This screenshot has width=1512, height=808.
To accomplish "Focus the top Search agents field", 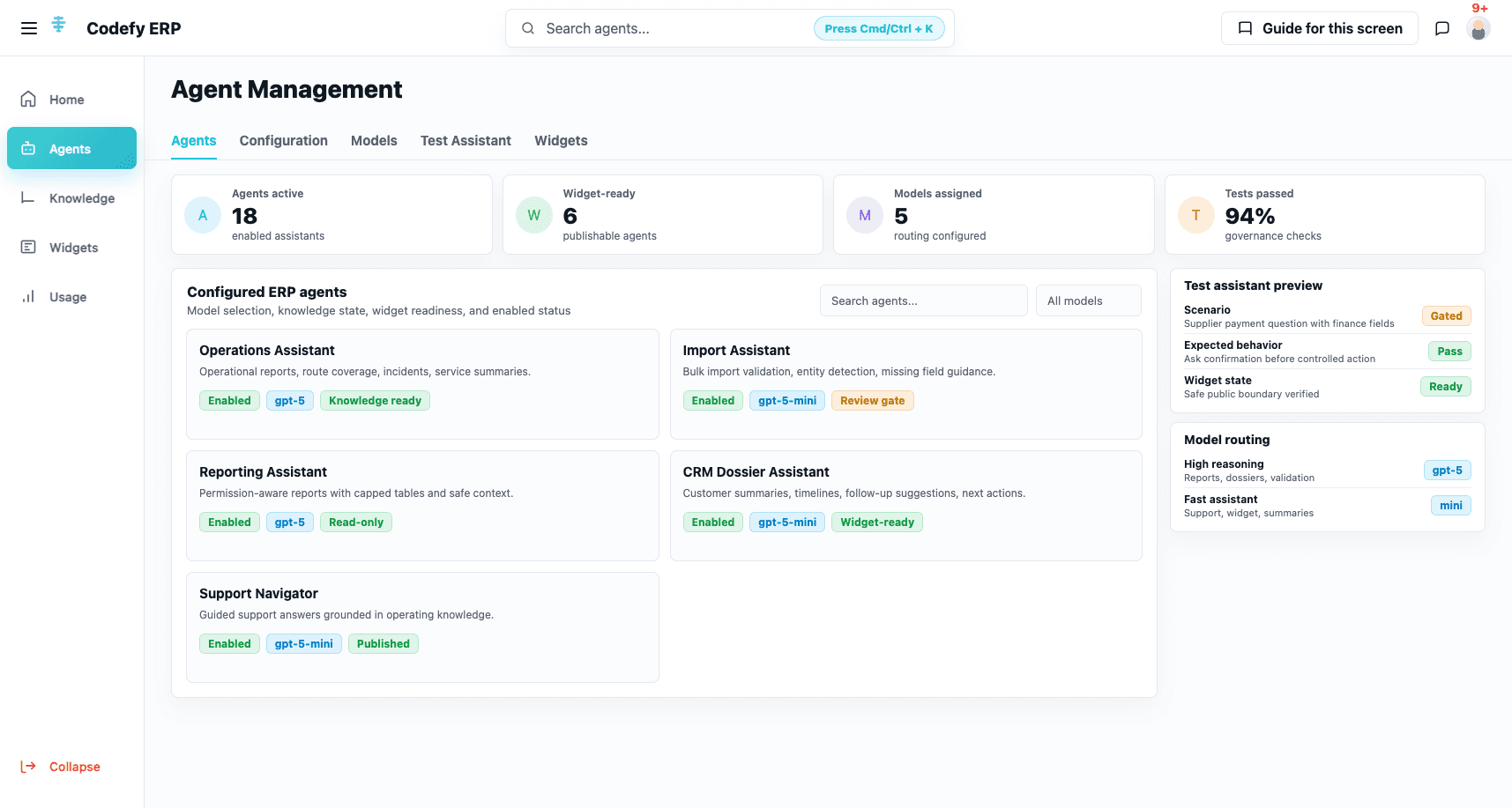I will pyautogui.click(x=730, y=28).
